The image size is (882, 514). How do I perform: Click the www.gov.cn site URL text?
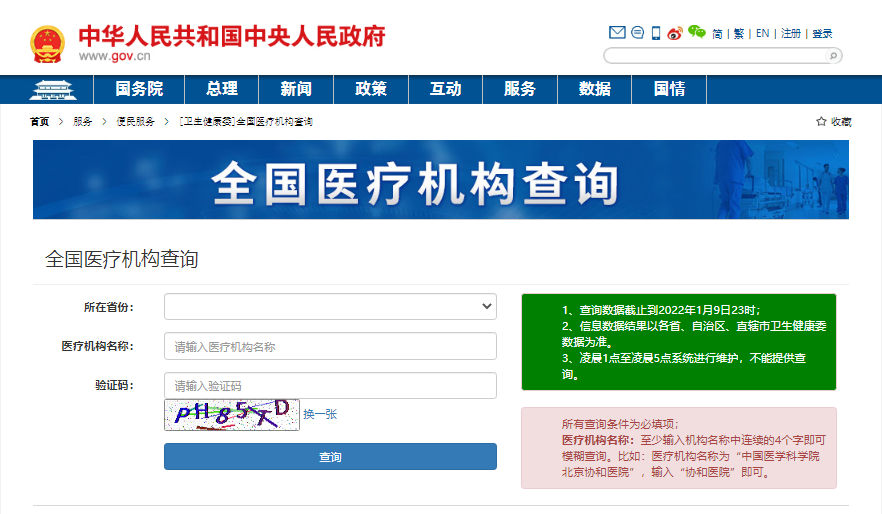115,56
